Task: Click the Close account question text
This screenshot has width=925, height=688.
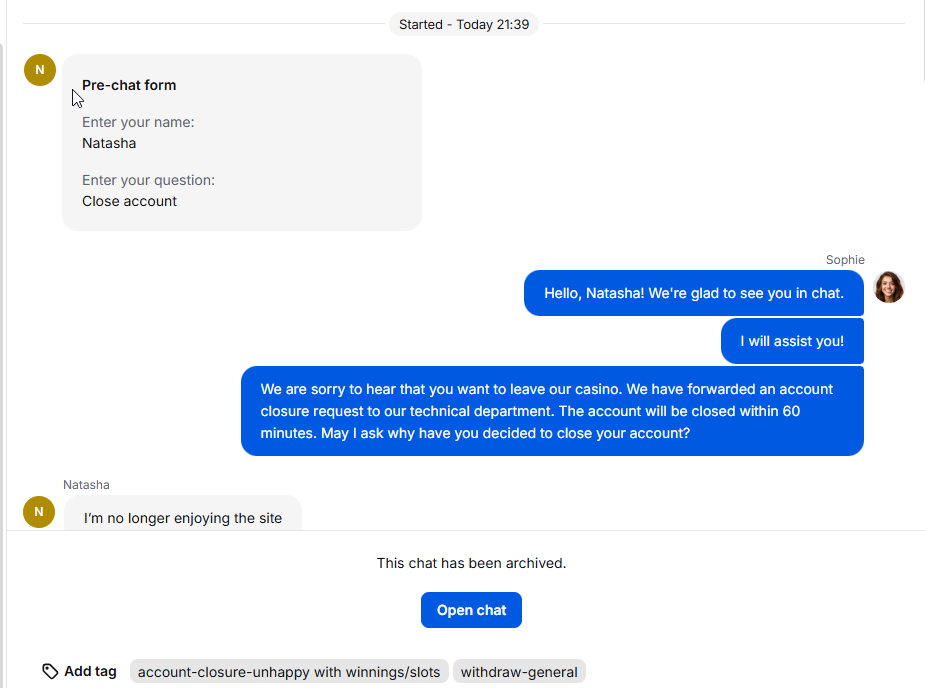Action: [x=129, y=201]
